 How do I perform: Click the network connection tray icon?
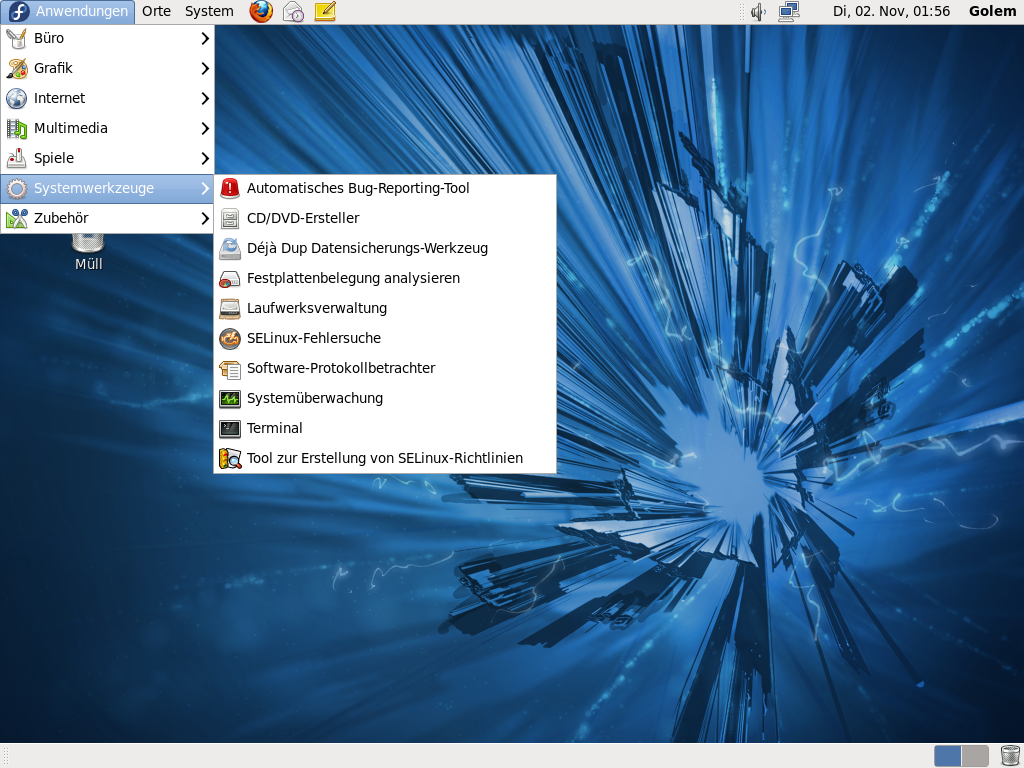pyautogui.click(x=789, y=12)
